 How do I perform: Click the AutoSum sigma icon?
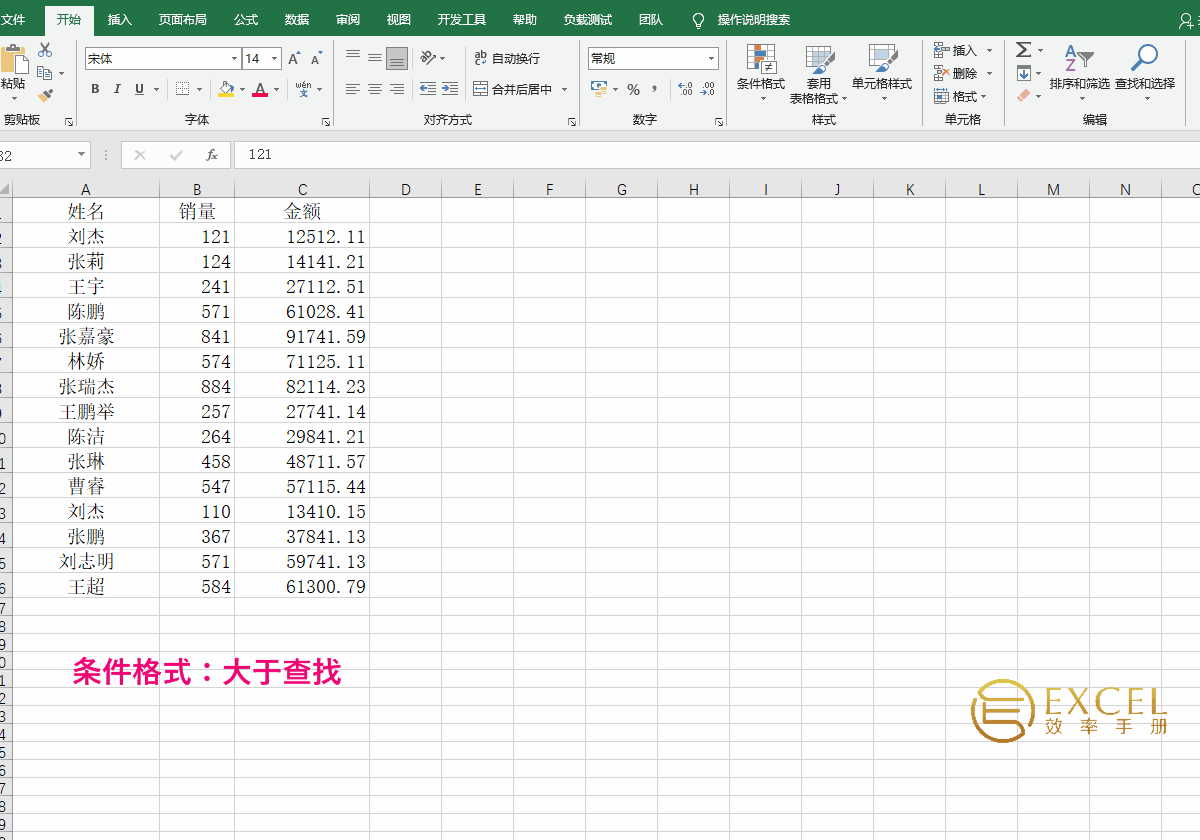(1023, 50)
